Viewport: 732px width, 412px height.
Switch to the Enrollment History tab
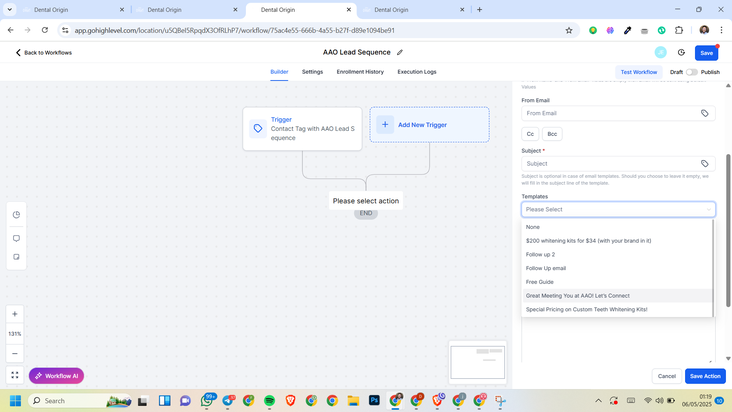click(x=360, y=72)
